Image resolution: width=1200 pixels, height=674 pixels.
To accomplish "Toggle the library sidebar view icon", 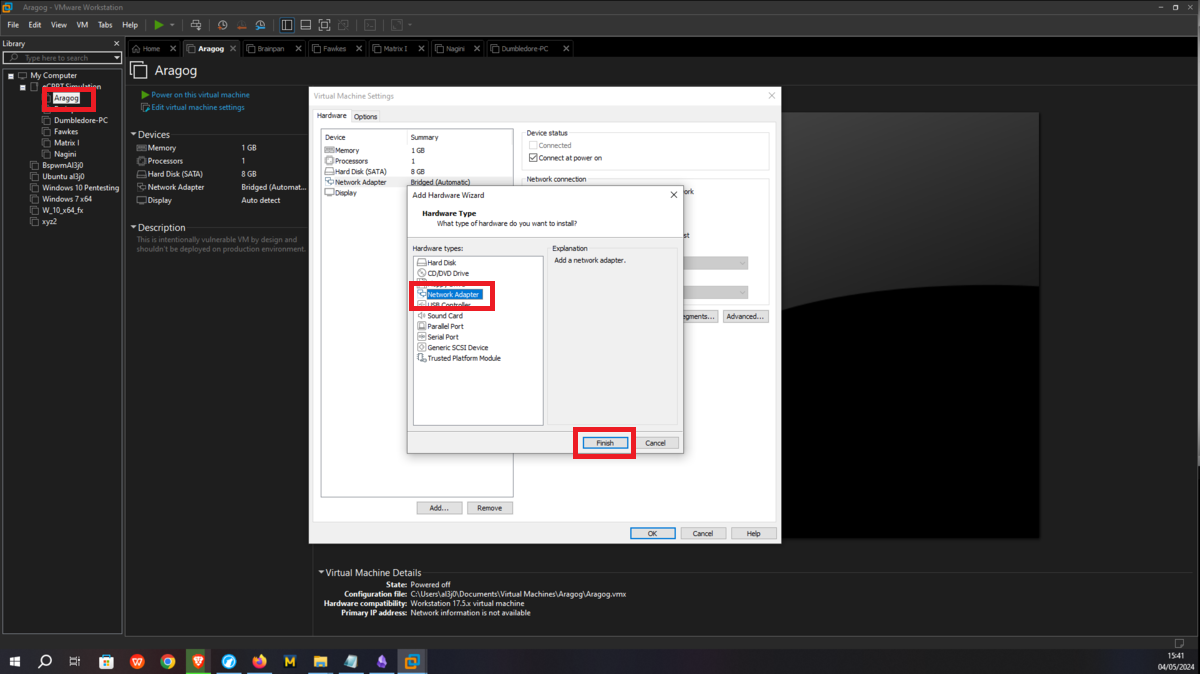I will point(288,24).
